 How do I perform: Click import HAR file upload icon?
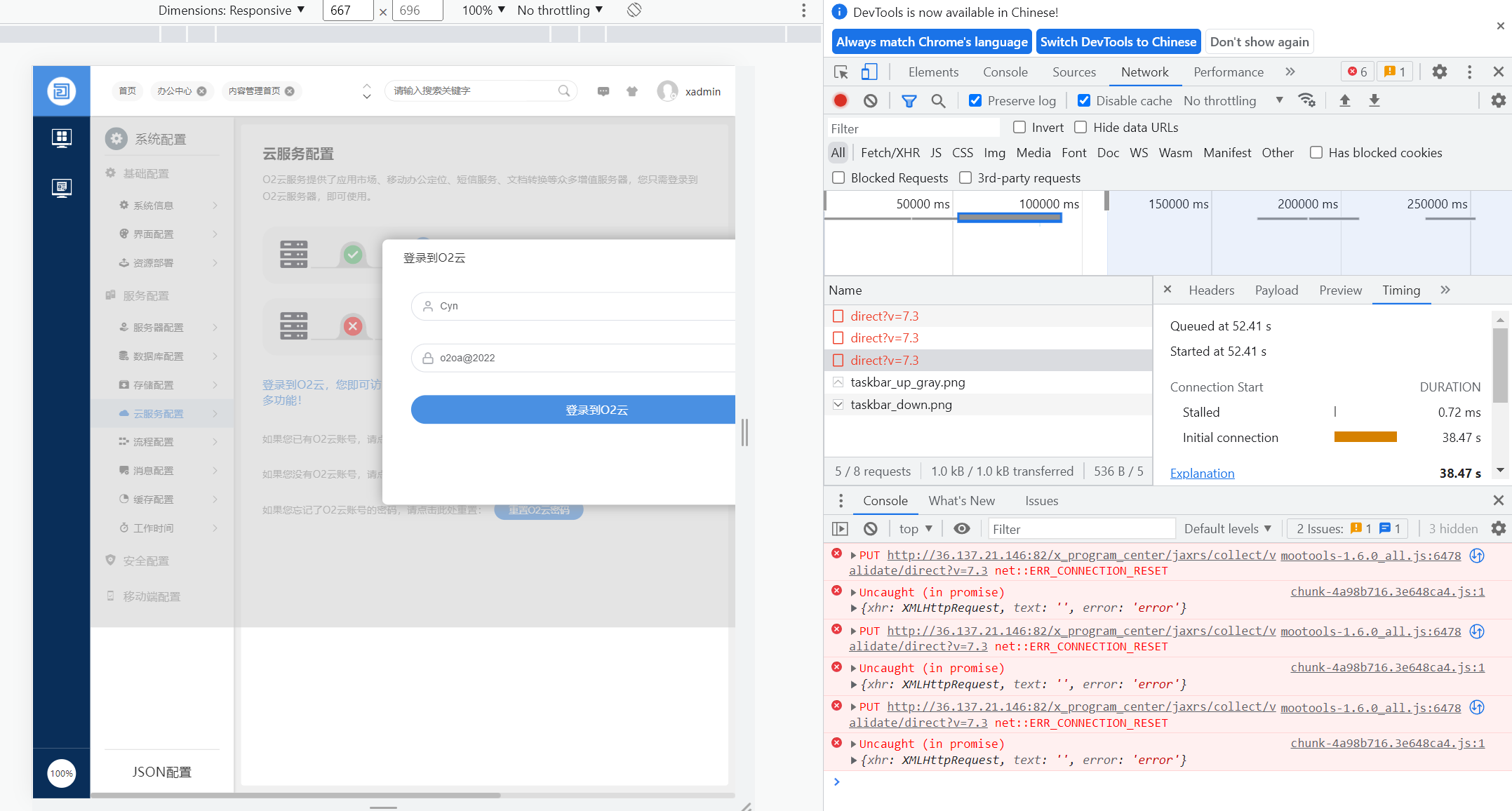[1344, 100]
